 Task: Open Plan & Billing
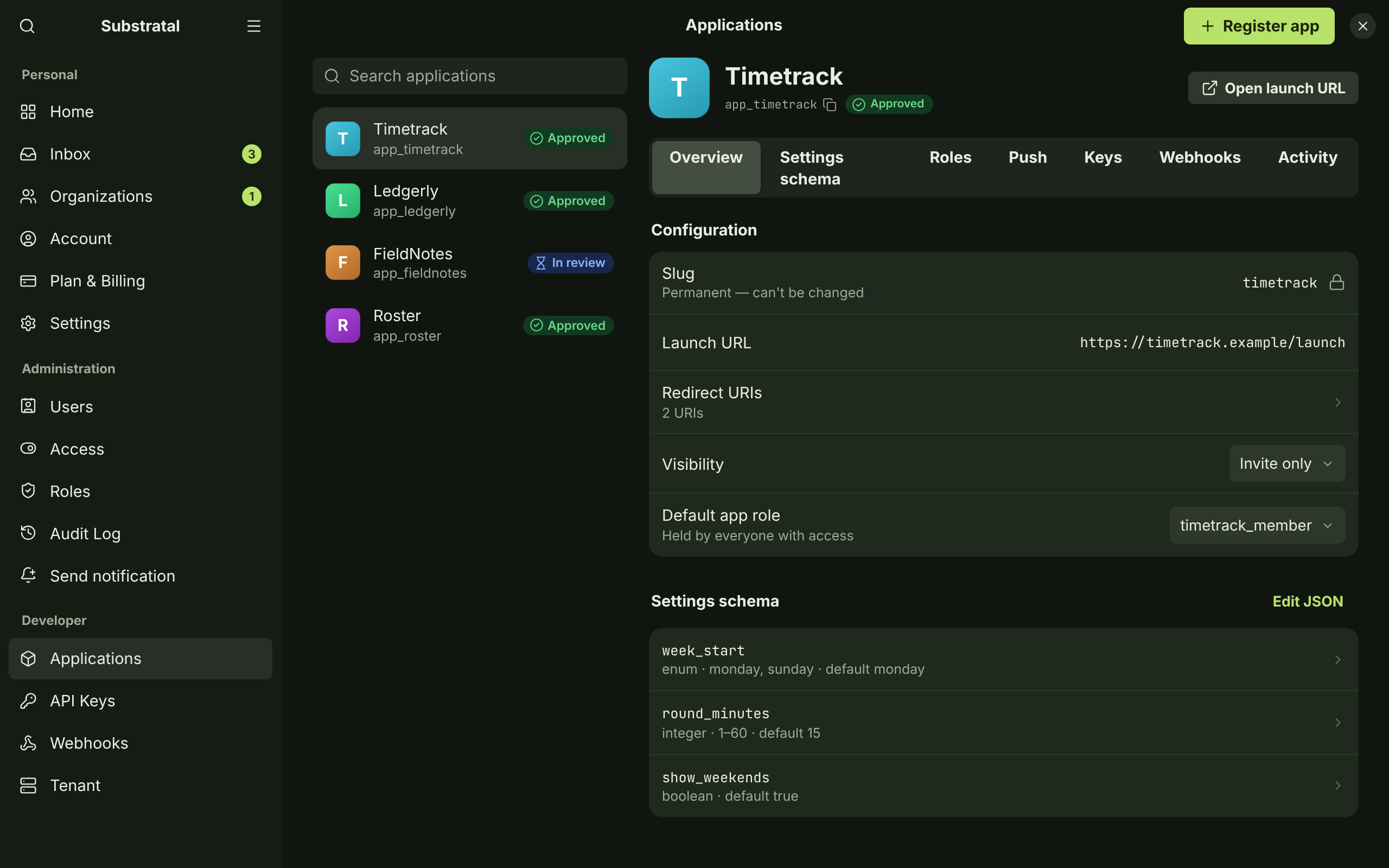tap(141, 280)
